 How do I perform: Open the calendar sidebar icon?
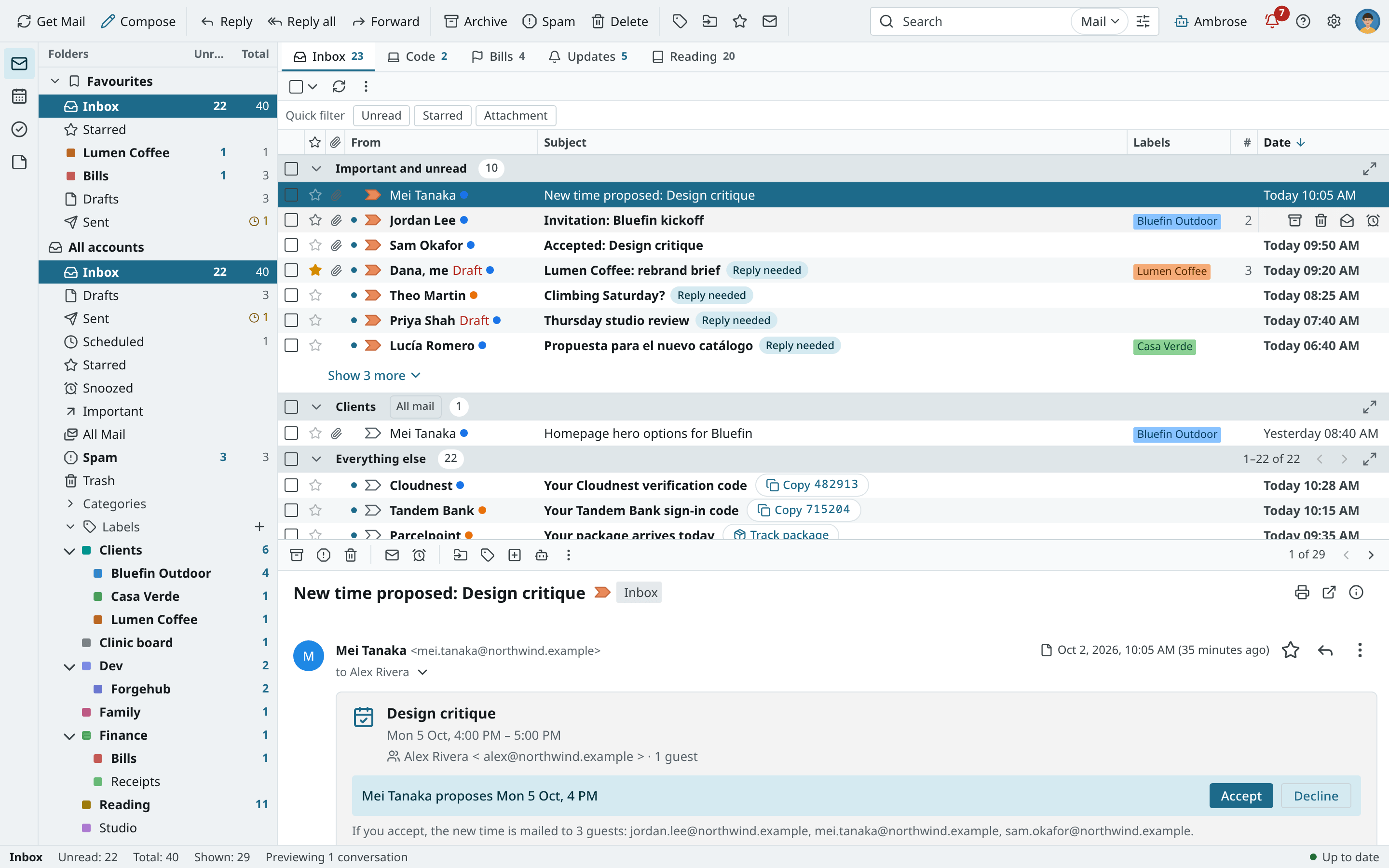19,96
